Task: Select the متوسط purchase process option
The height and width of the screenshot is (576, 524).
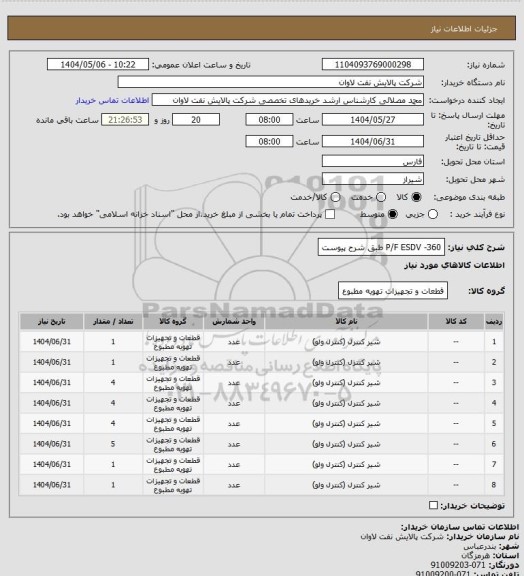Action: coord(393,214)
